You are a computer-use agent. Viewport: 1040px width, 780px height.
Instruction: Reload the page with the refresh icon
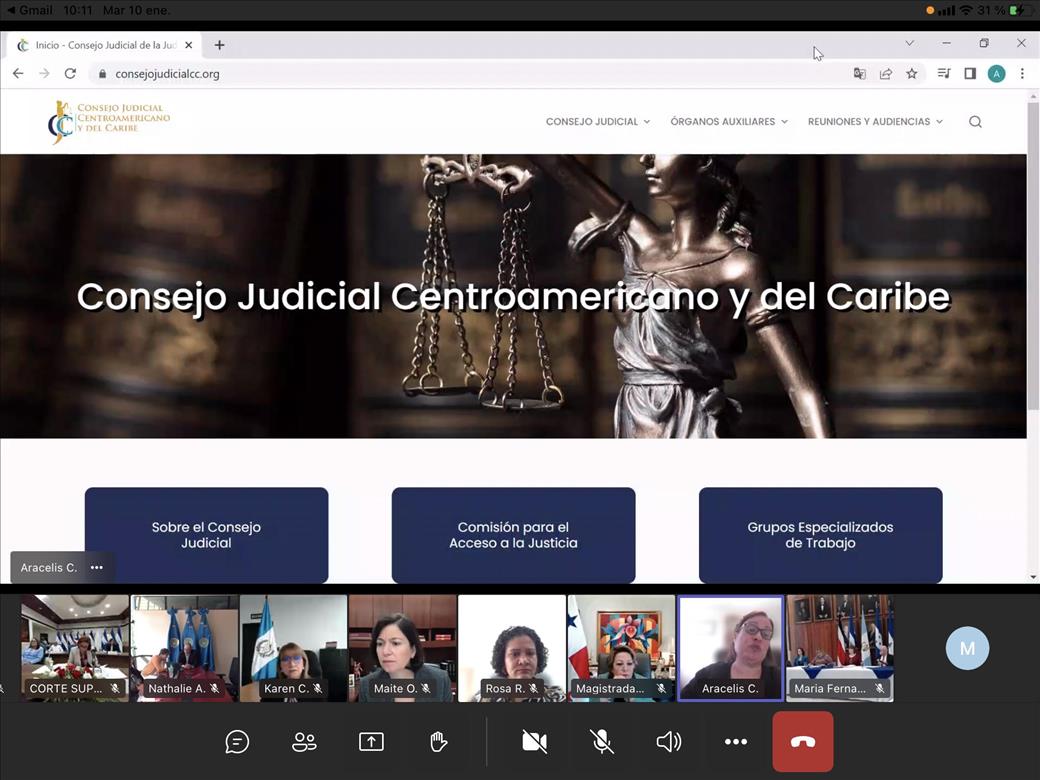(x=70, y=74)
